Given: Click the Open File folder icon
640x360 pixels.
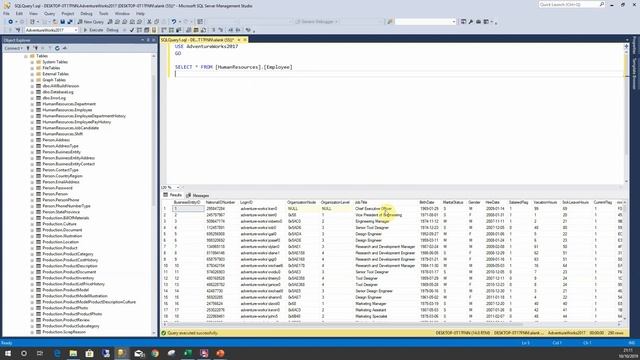Looking at the screenshot, I should 55,22.
